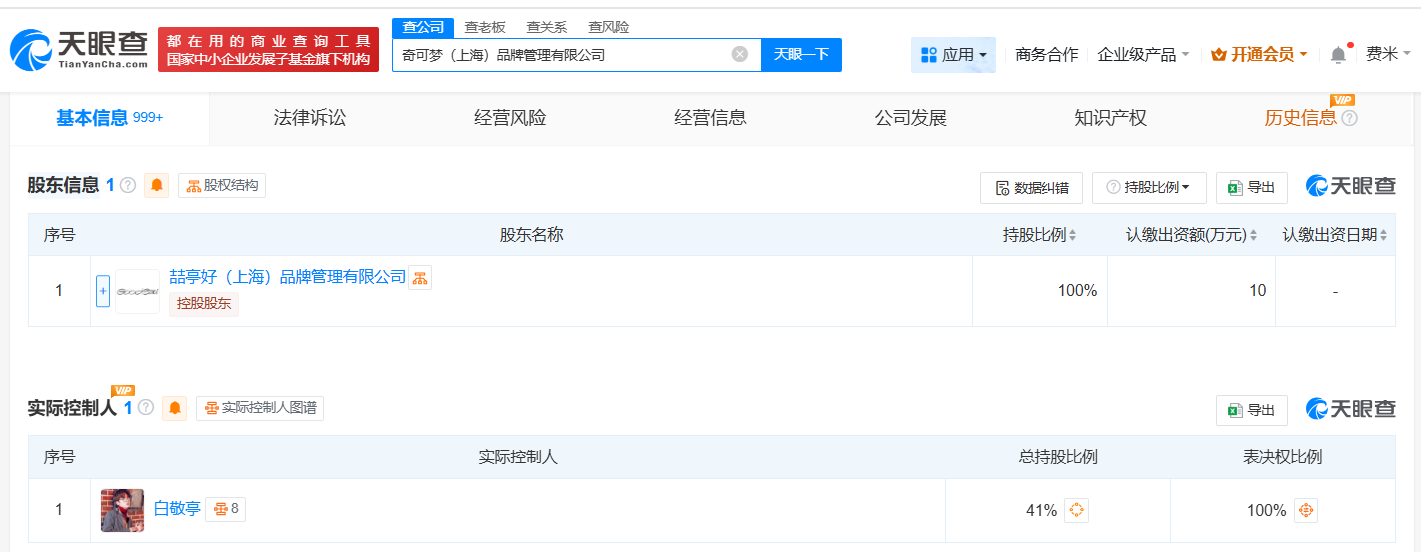The image size is (1421, 552).
Task: Expand the shareholder row with the plus button
Action: pyautogui.click(x=103, y=291)
